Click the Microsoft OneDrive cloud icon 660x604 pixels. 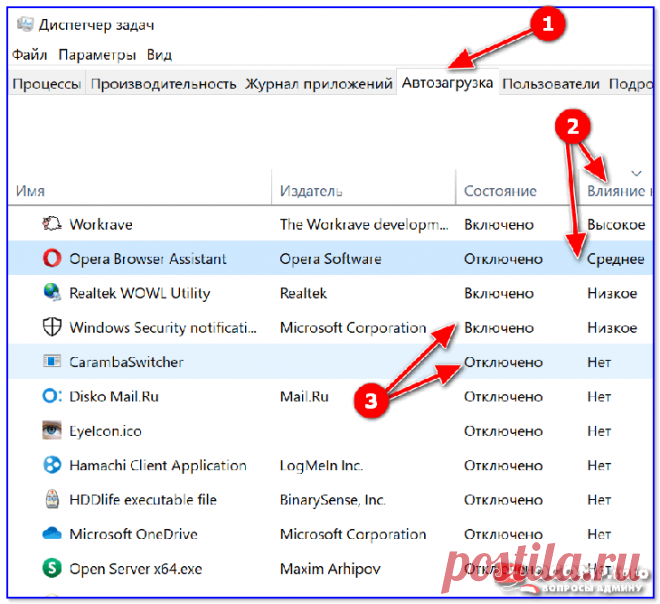pos(52,533)
